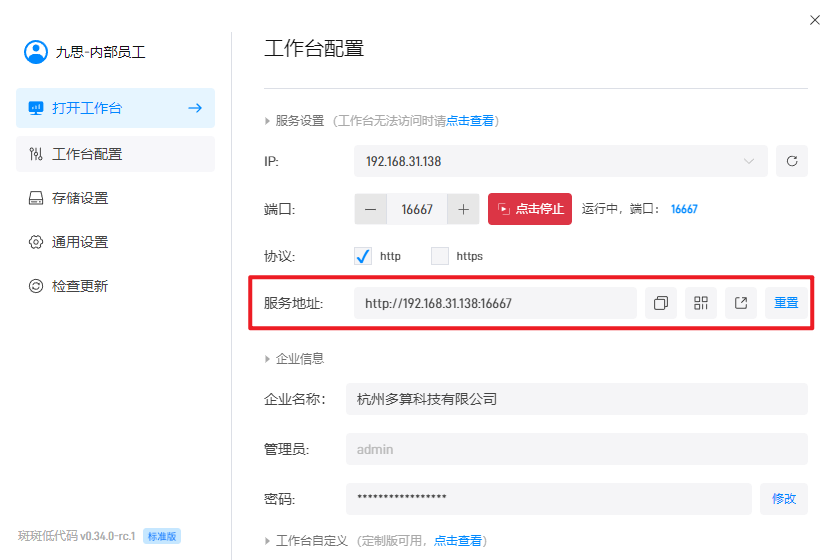
Task: Expand the 工作台自定义 section
Action: (267, 541)
